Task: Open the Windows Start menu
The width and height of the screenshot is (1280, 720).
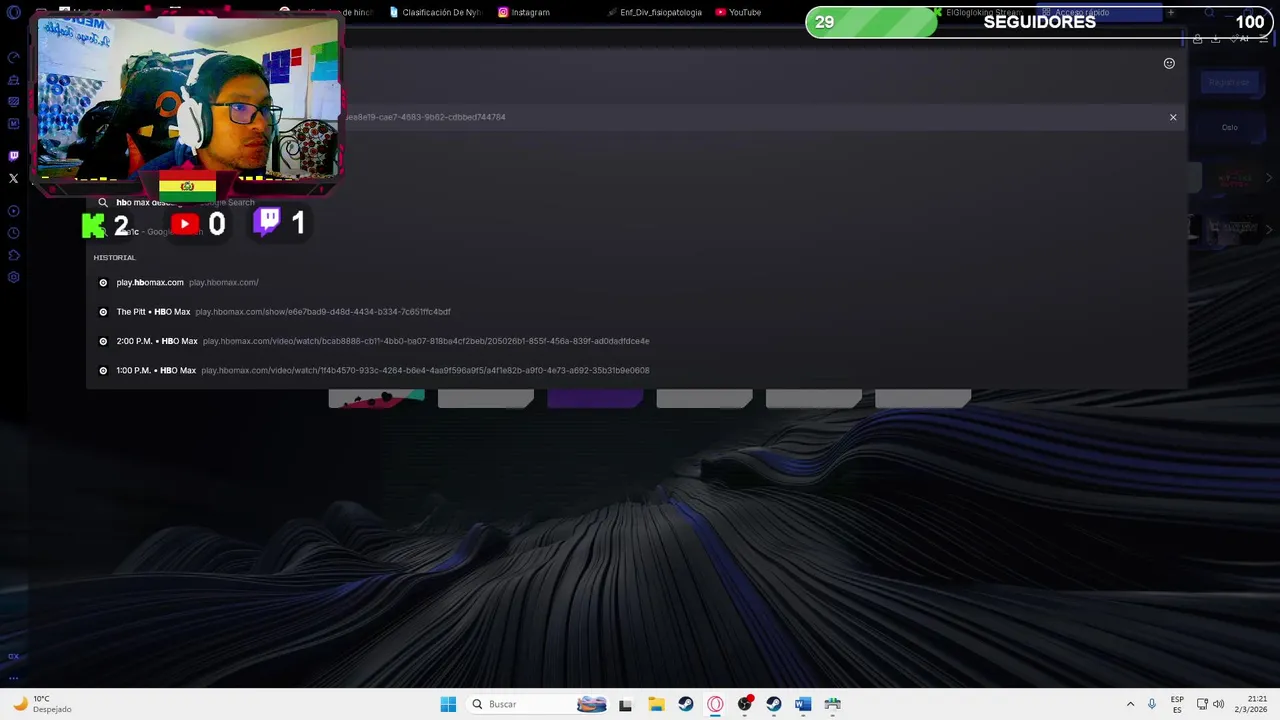Action: [448, 704]
